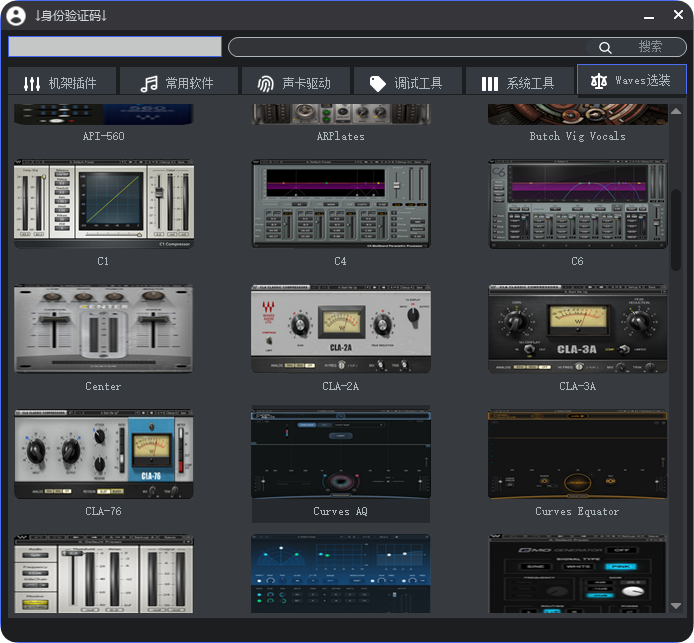
Task: Click the Butch Vig Vocals thumbnail
Action: [x=578, y=114]
